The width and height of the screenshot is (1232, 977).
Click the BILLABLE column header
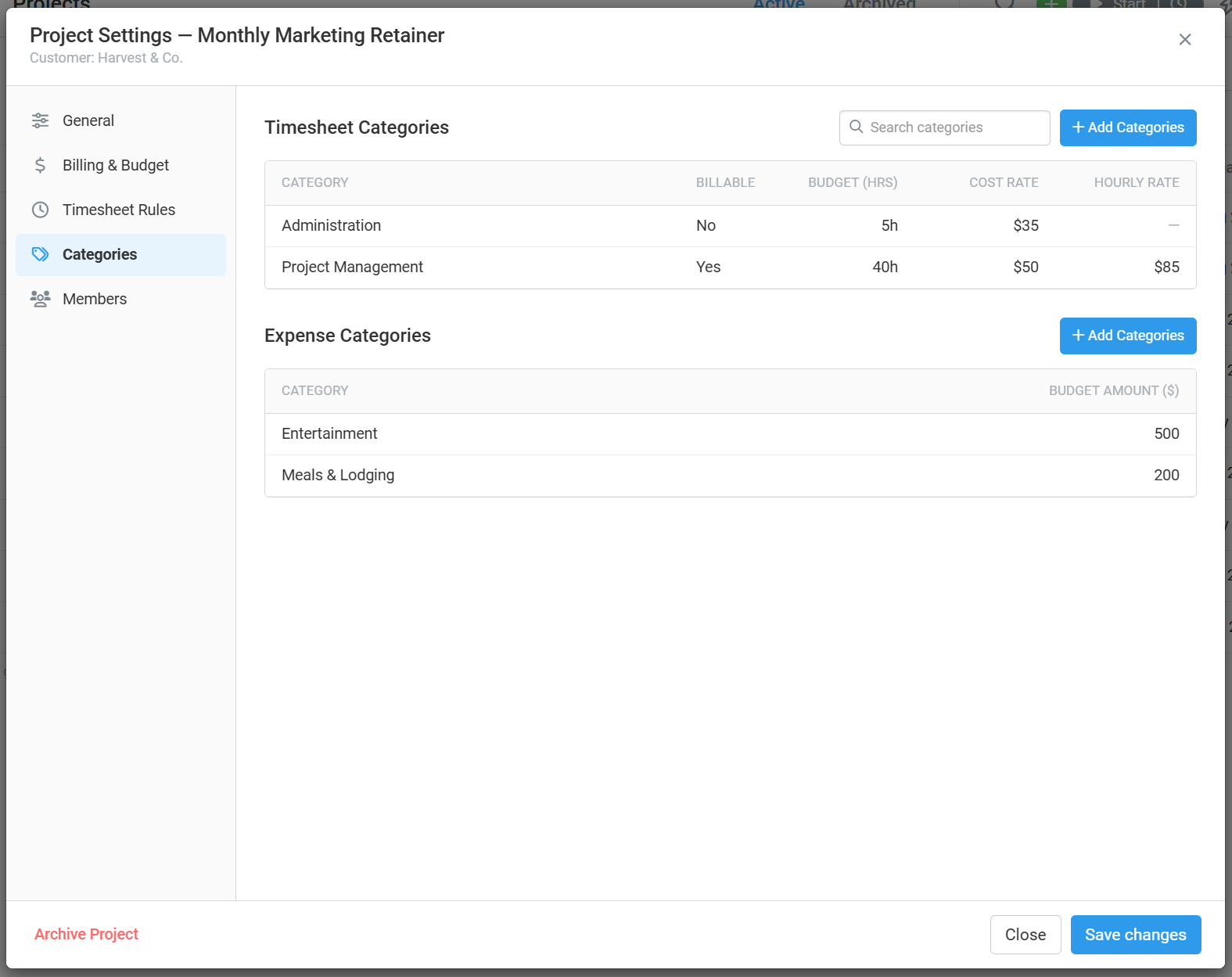725,182
